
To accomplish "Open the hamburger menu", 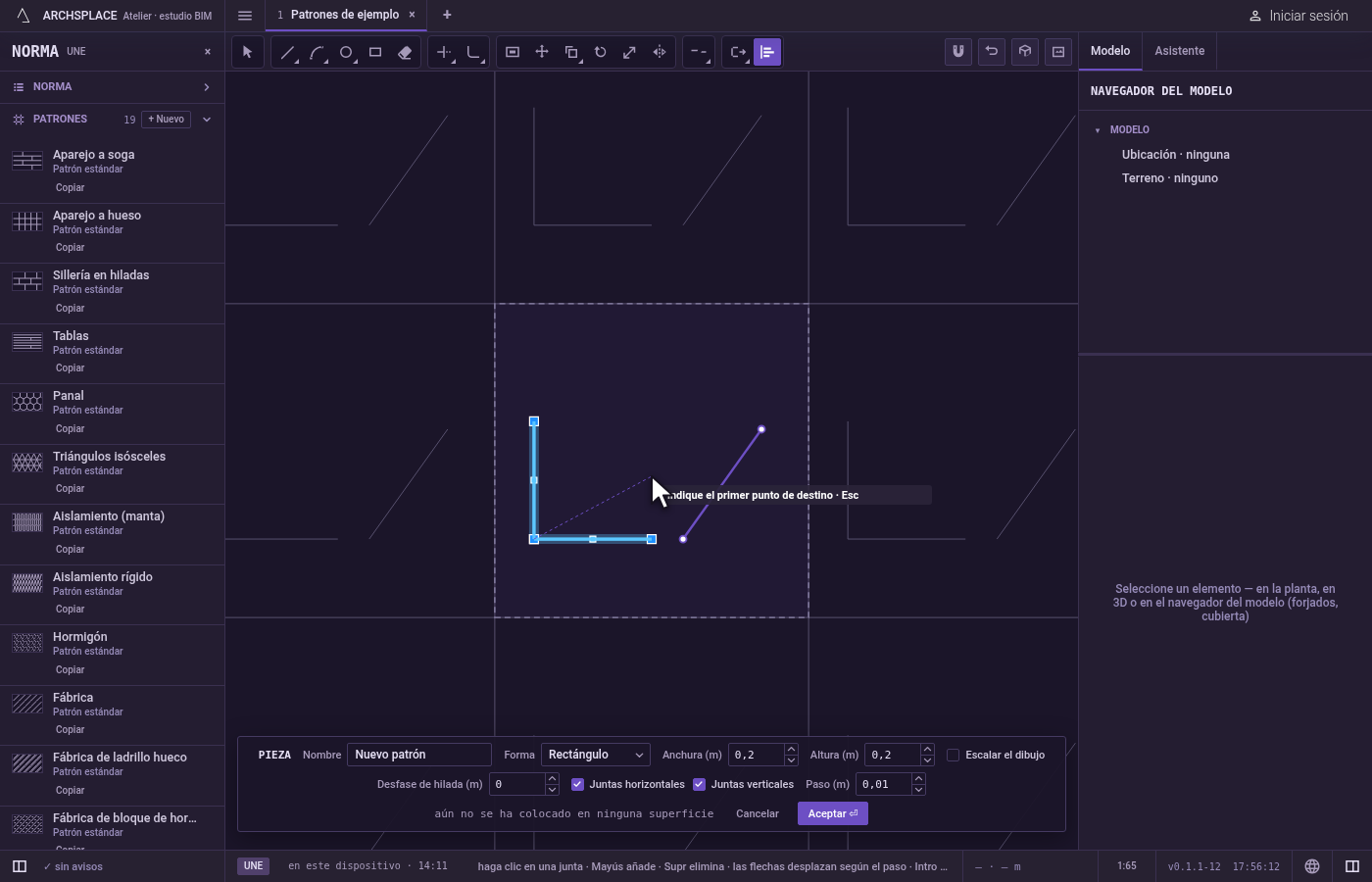I will click(x=245, y=15).
